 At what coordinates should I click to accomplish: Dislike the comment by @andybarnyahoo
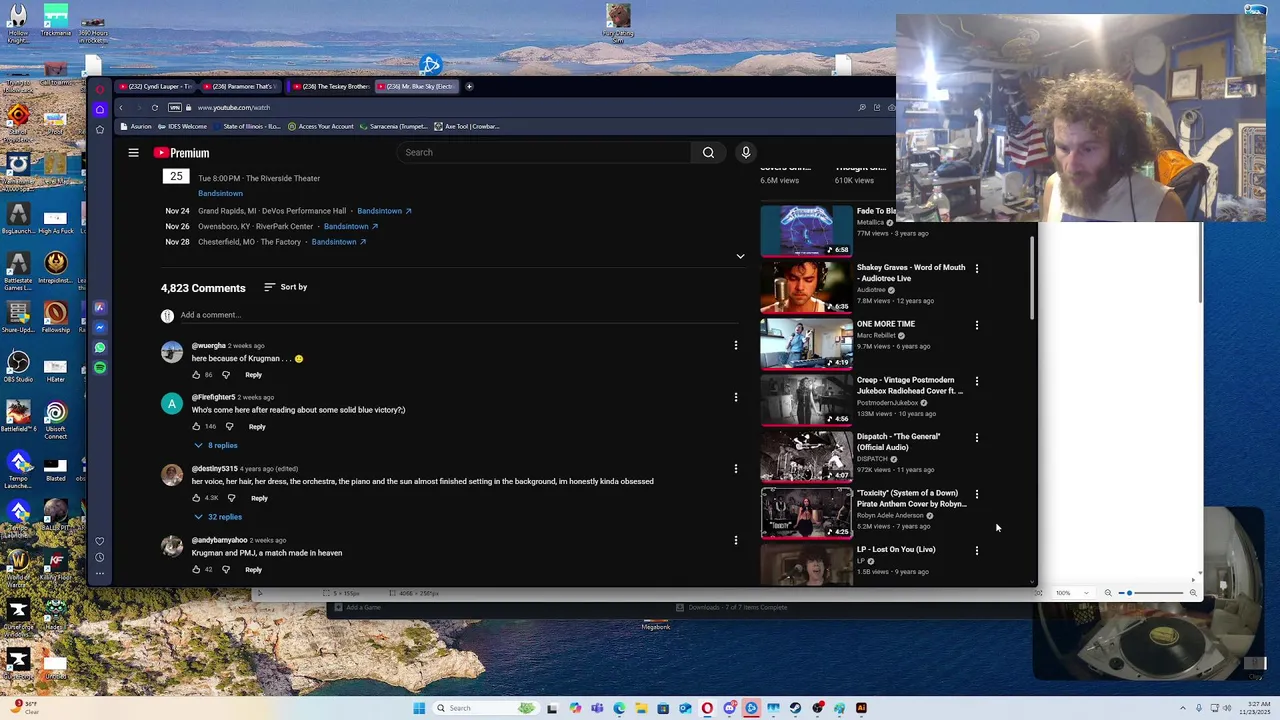click(x=226, y=570)
